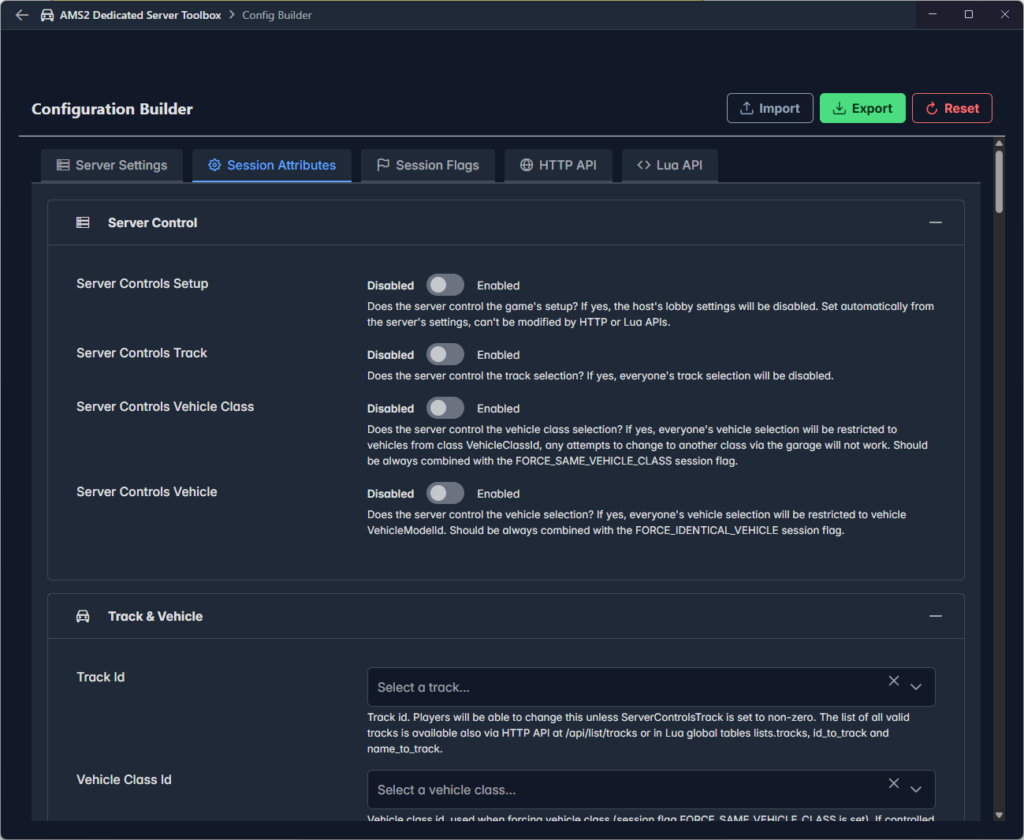
Task: Expand the Vehicle Class Id dropdown chevron
Action: [916, 789]
